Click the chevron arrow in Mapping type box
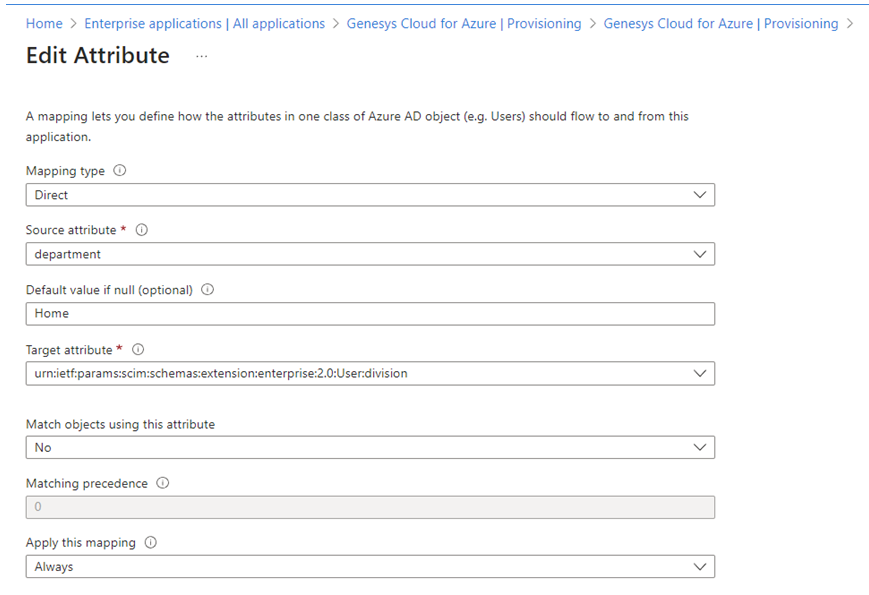The width and height of the screenshot is (869, 595). [700, 195]
